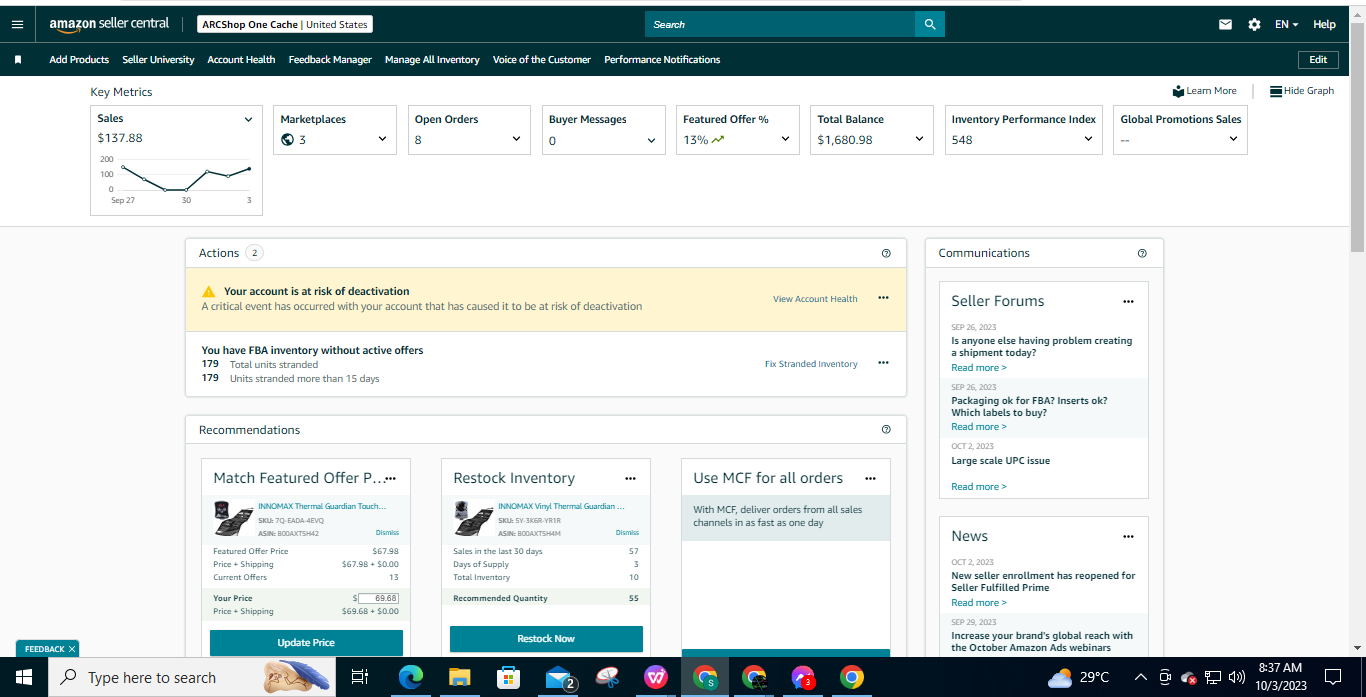Open the Communications help question icon
Viewport: 1366px width, 697px height.
(1142, 253)
